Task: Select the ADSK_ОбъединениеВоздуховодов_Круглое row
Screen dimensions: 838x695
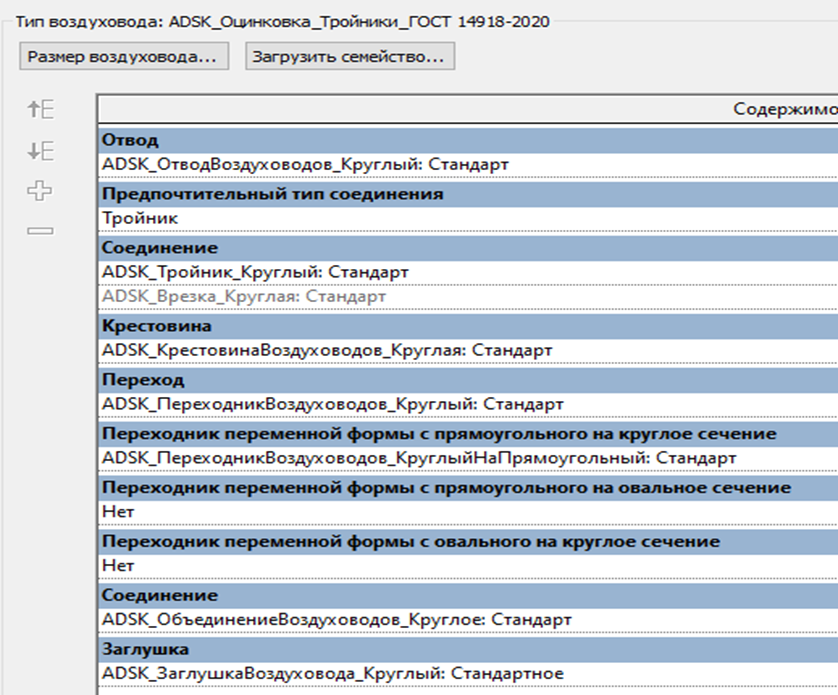Action: pos(468,620)
